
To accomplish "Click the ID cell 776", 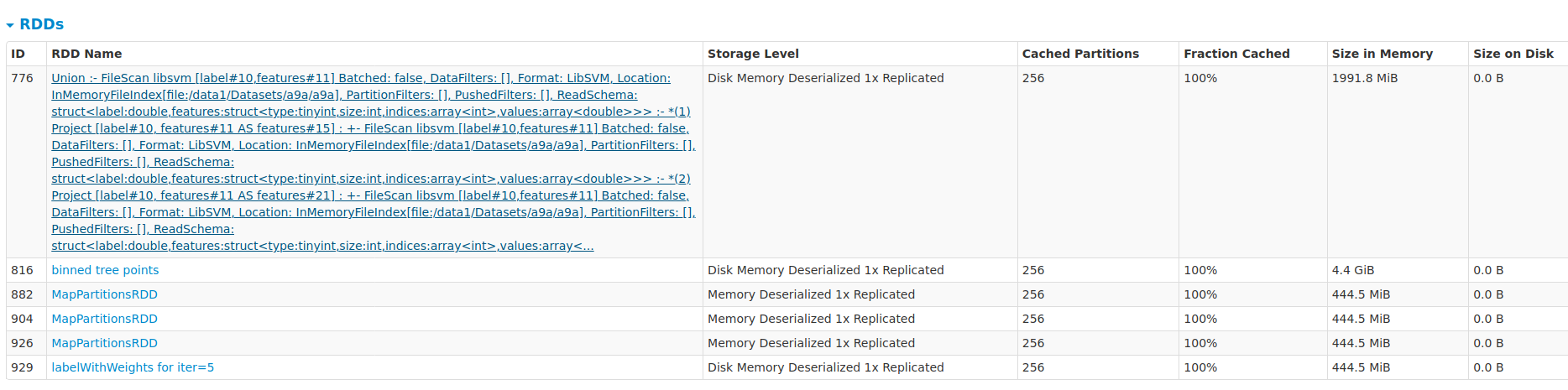I will [22, 78].
